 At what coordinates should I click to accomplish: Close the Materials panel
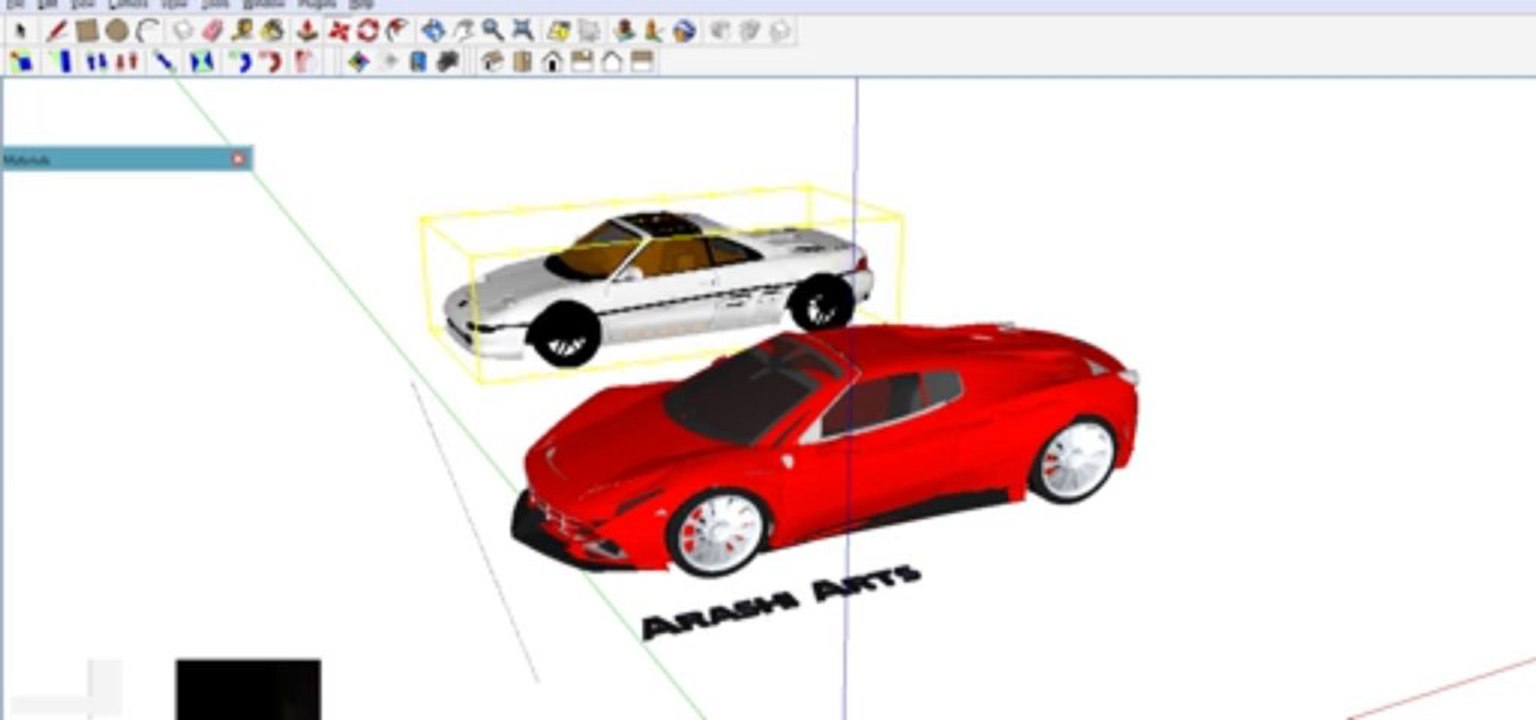(238, 159)
